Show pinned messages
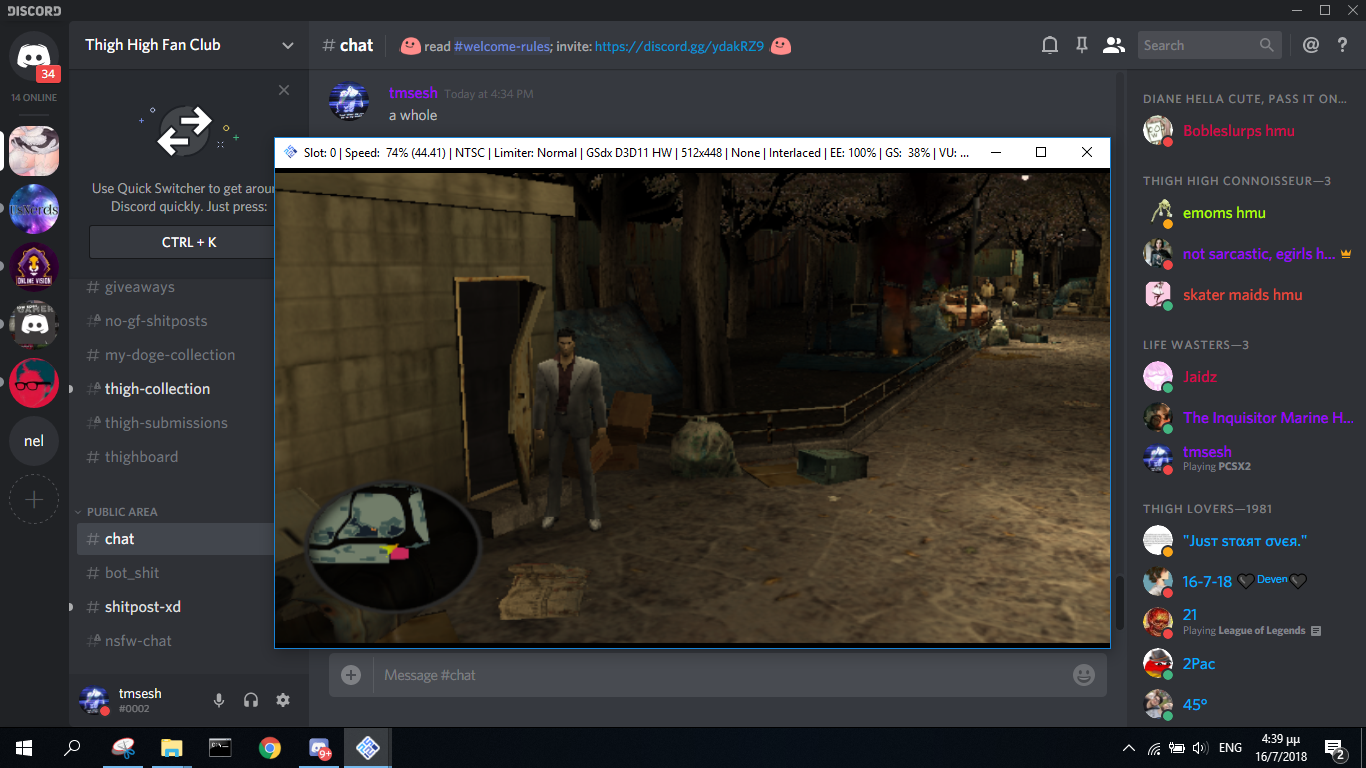Screen dimensions: 1366x768 [1081, 45]
